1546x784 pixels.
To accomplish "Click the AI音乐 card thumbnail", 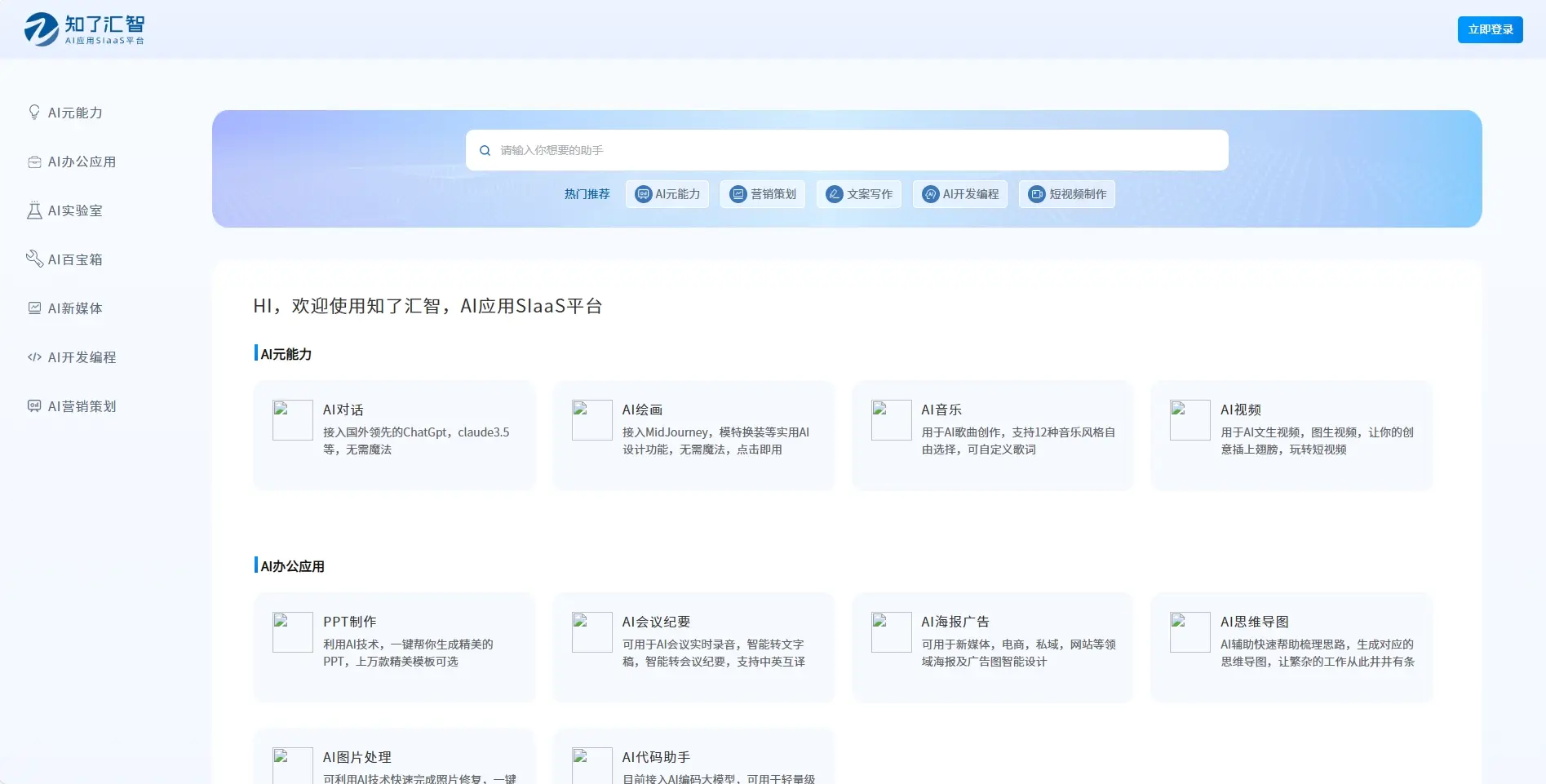I will 891,419.
